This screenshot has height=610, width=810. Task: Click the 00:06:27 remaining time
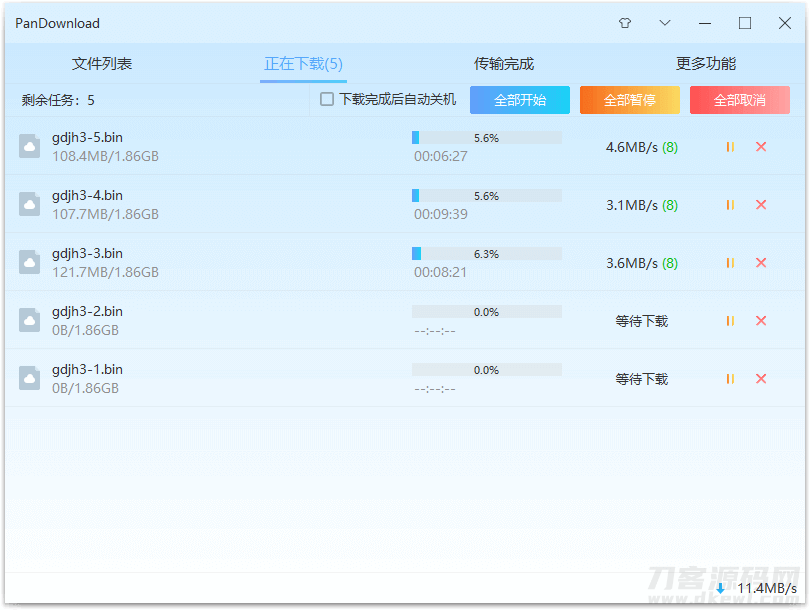tap(441, 156)
